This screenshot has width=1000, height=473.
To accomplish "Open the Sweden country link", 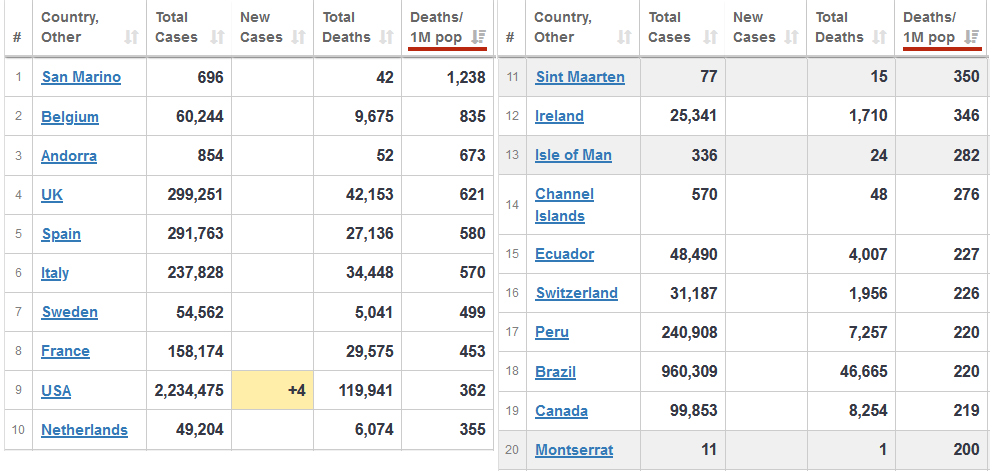I will pos(70,312).
